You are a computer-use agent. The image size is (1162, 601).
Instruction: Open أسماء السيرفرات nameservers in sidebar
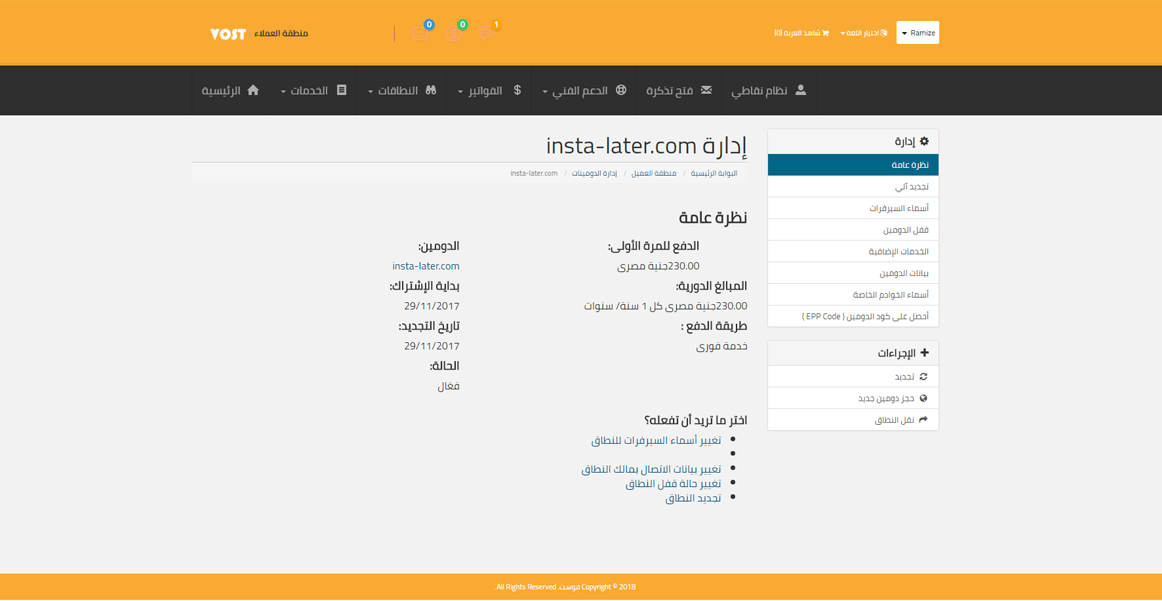point(853,208)
